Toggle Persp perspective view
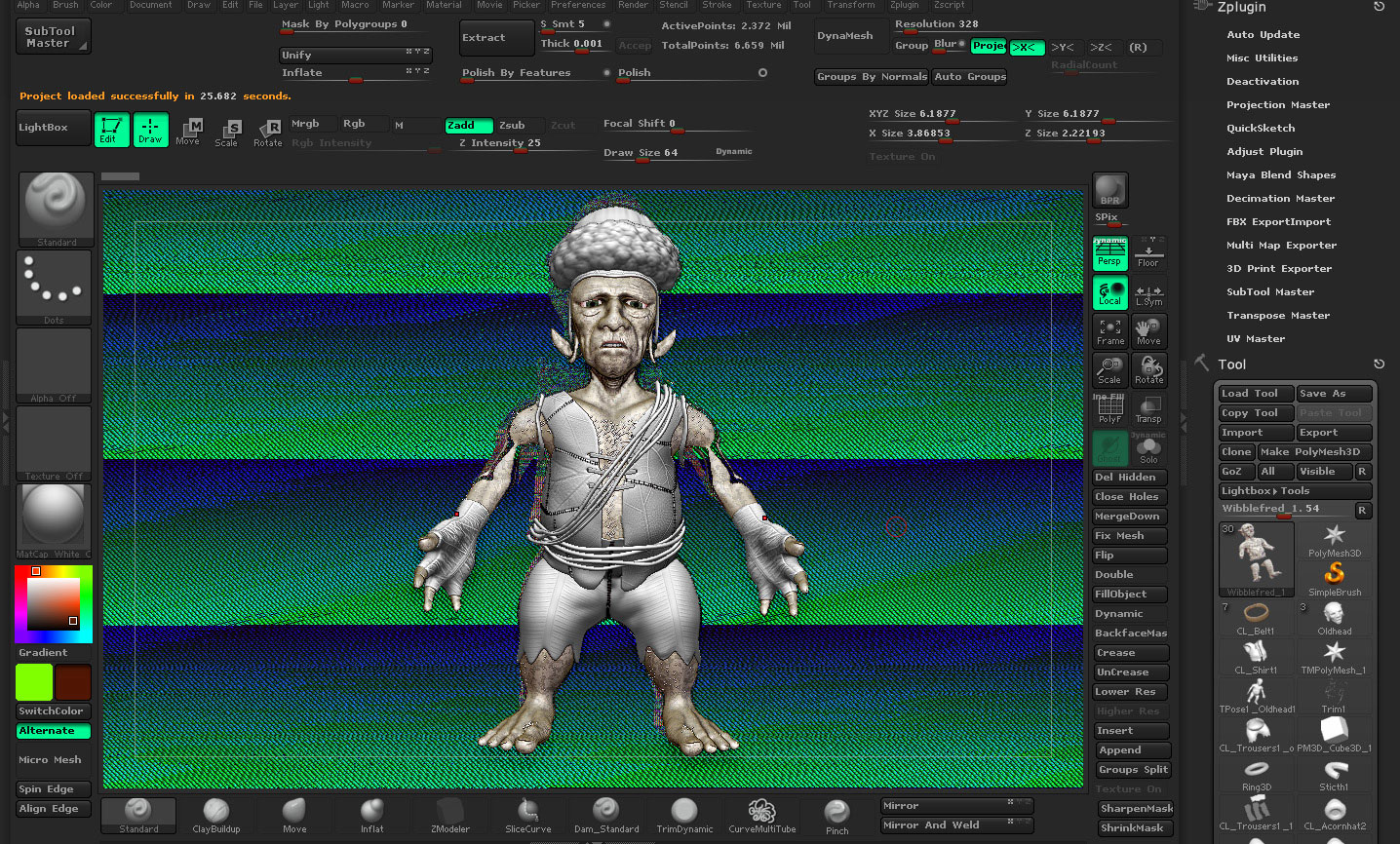This screenshot has height=844, width=1400. [x=1109, y=252]
